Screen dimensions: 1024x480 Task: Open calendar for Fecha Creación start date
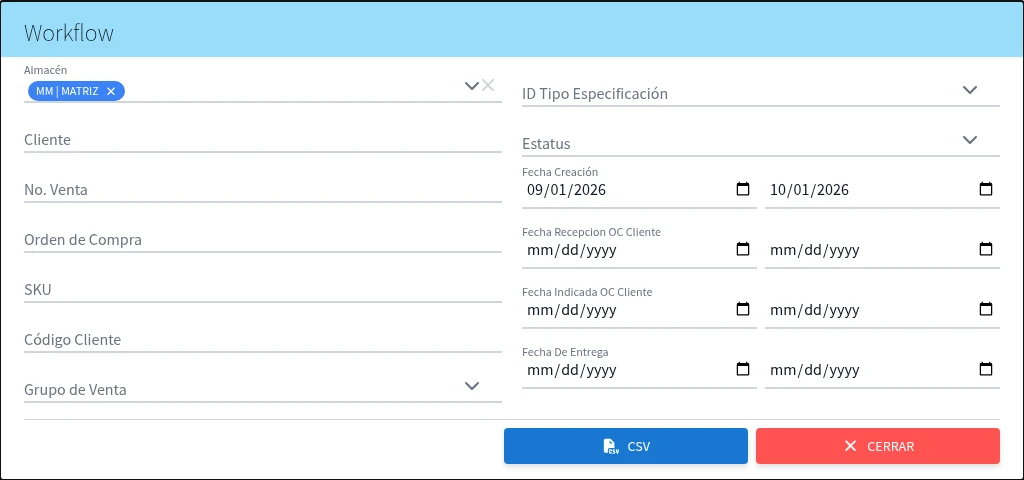pyautogui.click(x=743, y=189)
